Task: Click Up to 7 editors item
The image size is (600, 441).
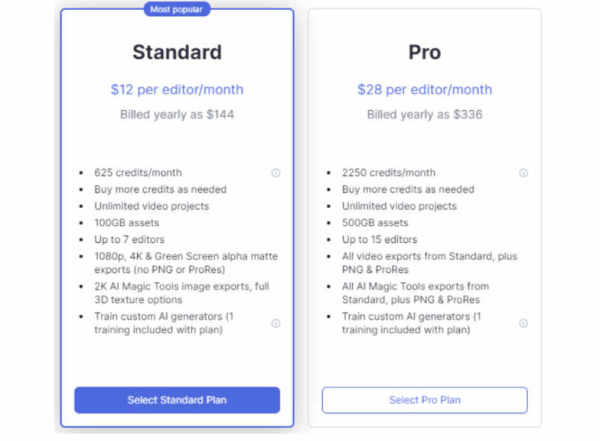Action: click(129, 240)
